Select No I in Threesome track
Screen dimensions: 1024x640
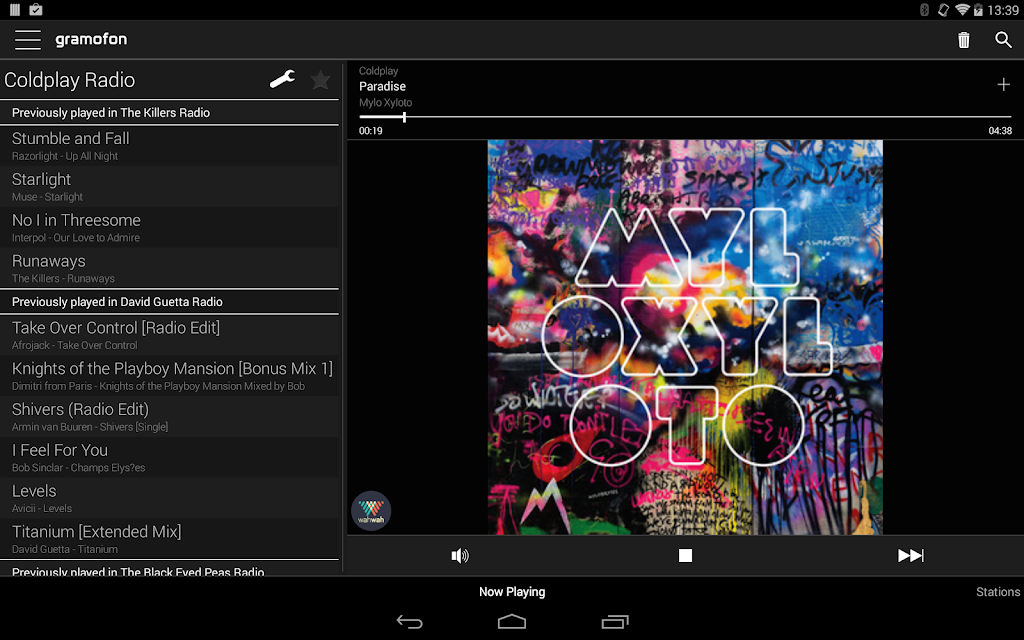pos(170,227)
